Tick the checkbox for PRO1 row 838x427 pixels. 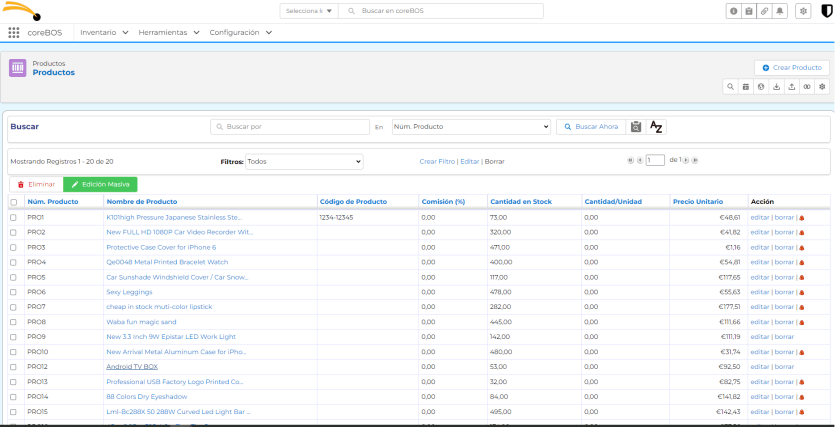pos(14,217)
